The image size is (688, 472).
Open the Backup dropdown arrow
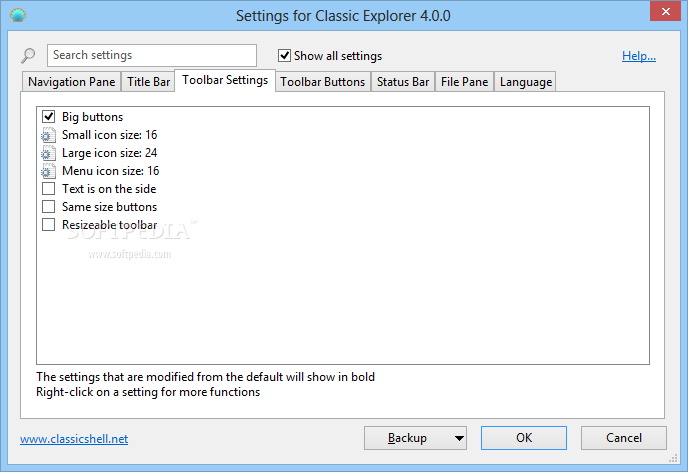pyautogui.click(x=459, y=438)
